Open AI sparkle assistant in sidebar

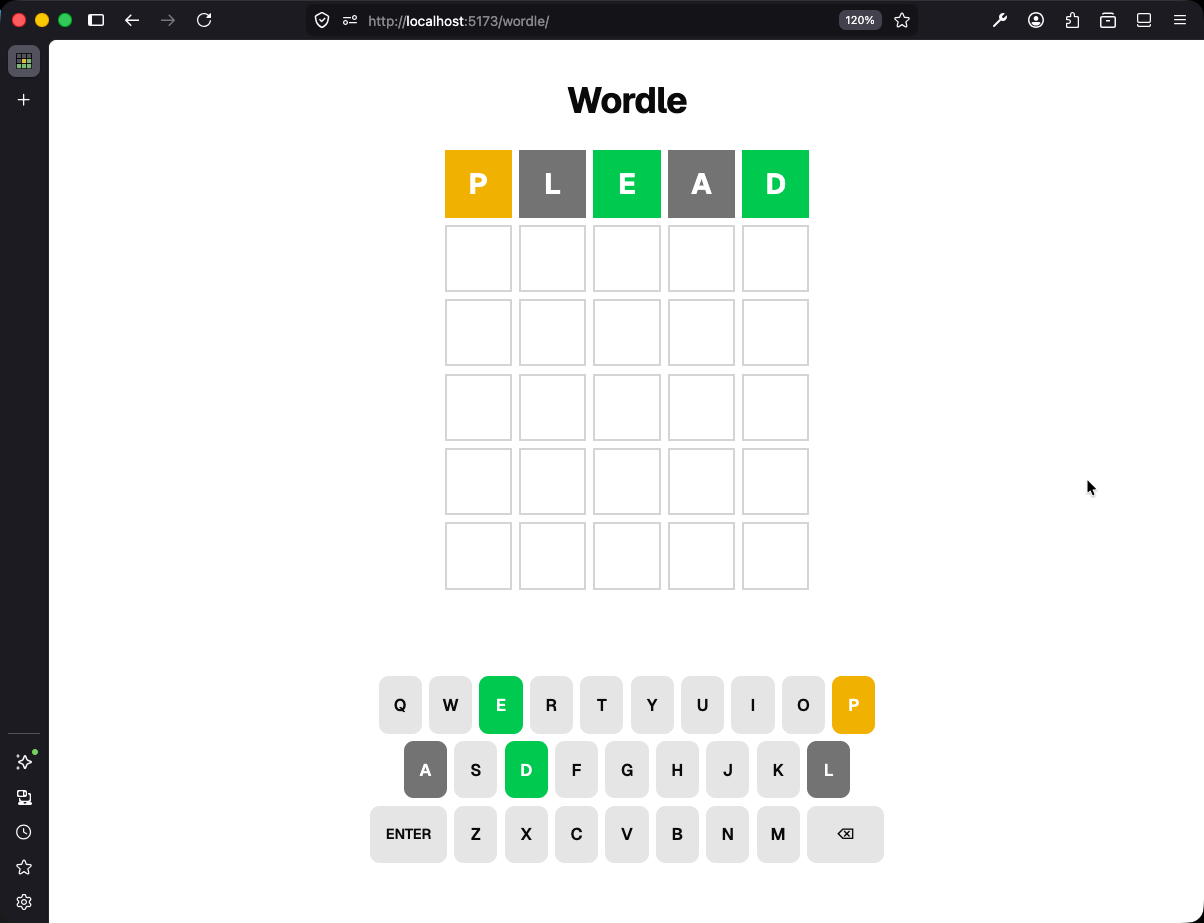coord(24,762)
